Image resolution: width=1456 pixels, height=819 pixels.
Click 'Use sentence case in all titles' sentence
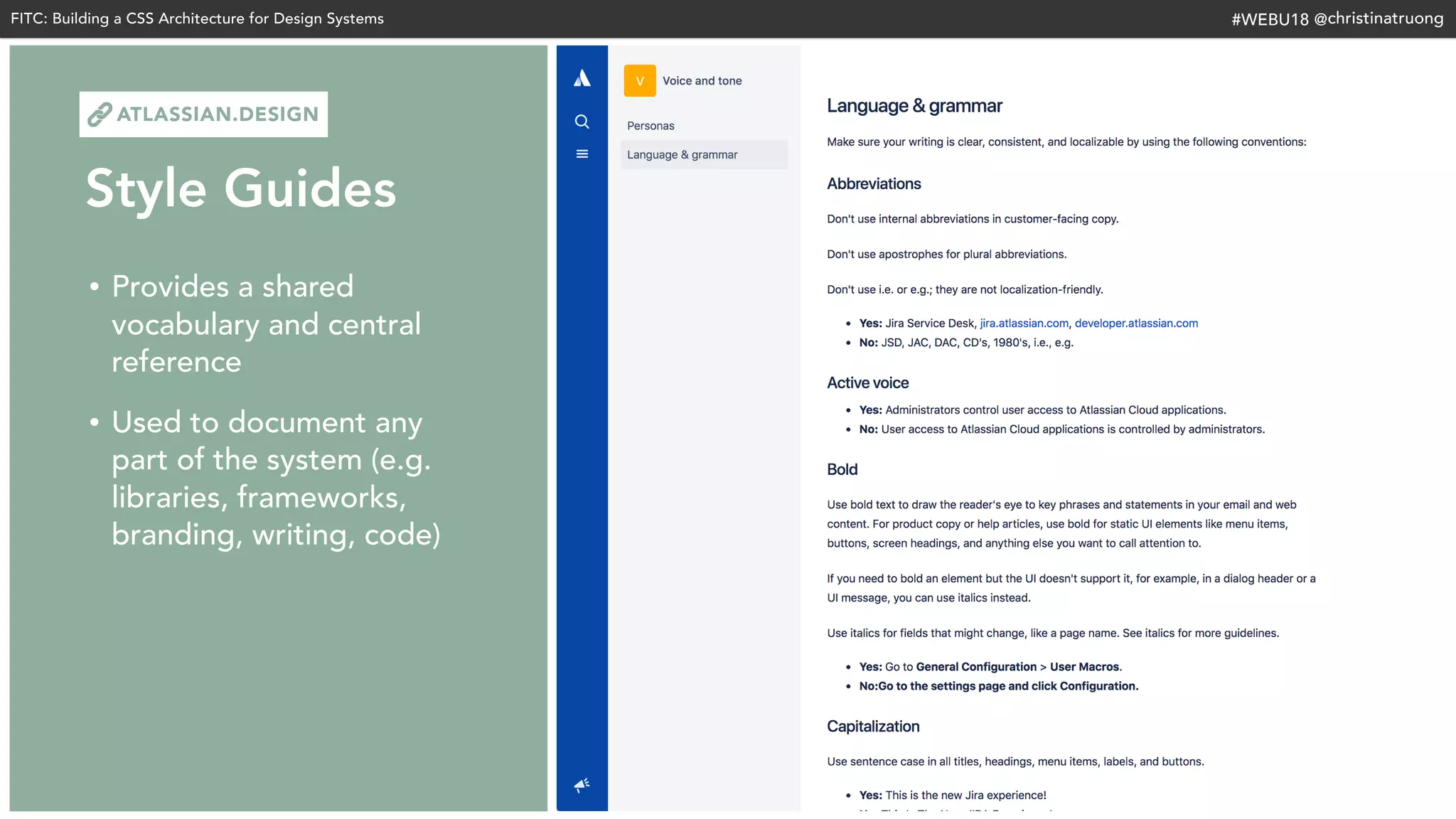coord(1015,762)
